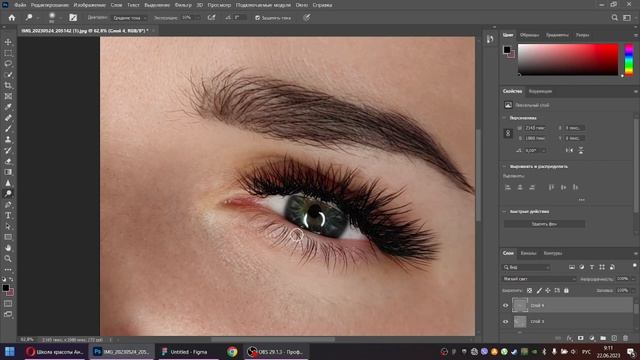Create new layer icon

point(614,338)
